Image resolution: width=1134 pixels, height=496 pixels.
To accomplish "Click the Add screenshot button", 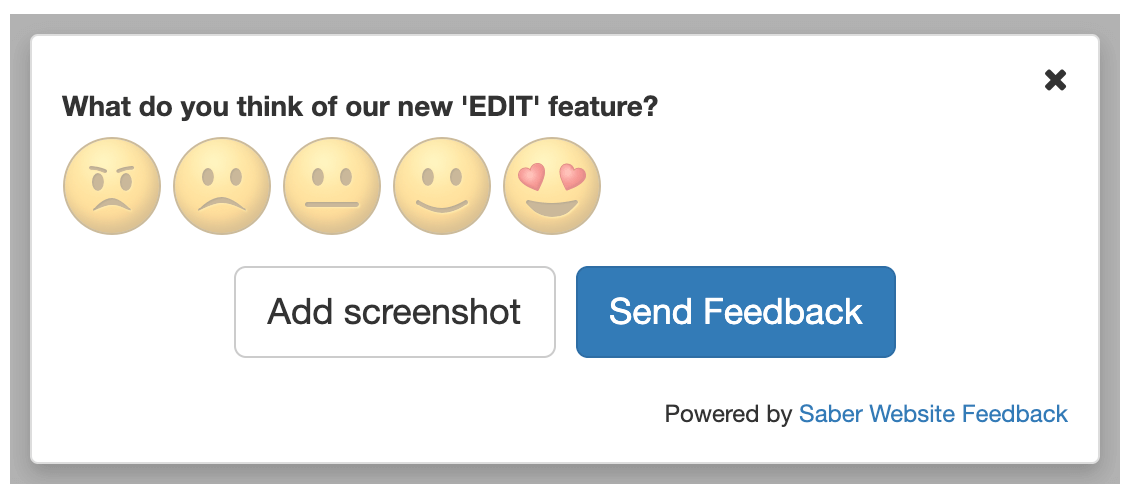I will pyautogui.click(x=394, y=312).
